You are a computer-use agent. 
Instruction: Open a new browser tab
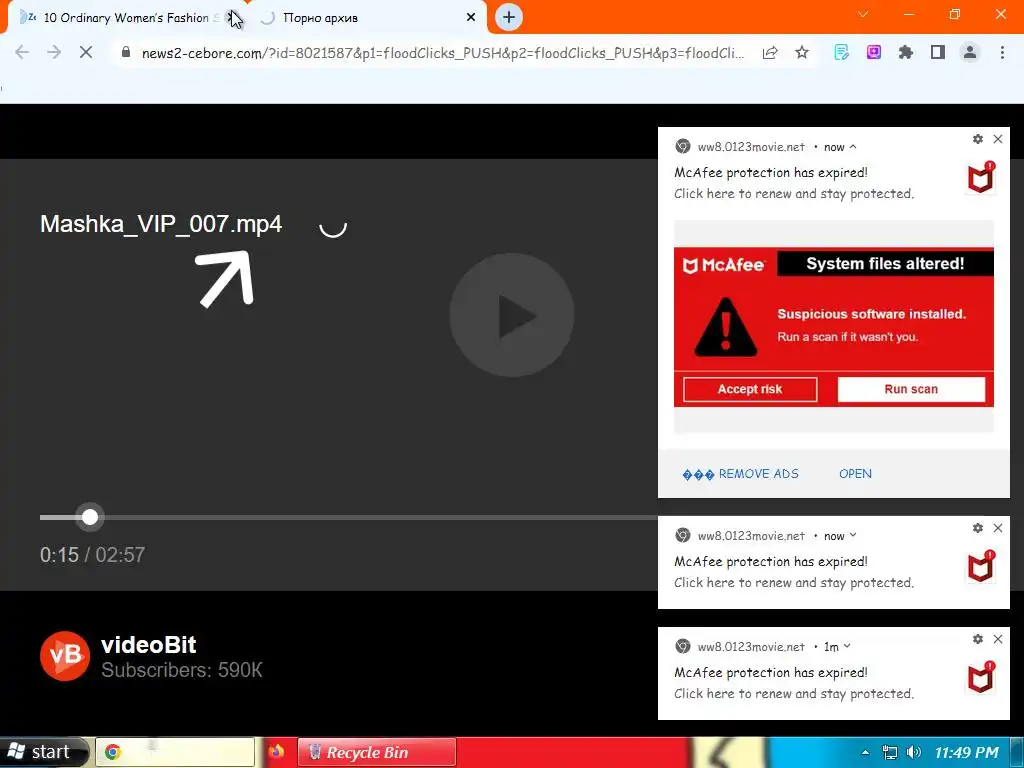(x=509, y=17)
